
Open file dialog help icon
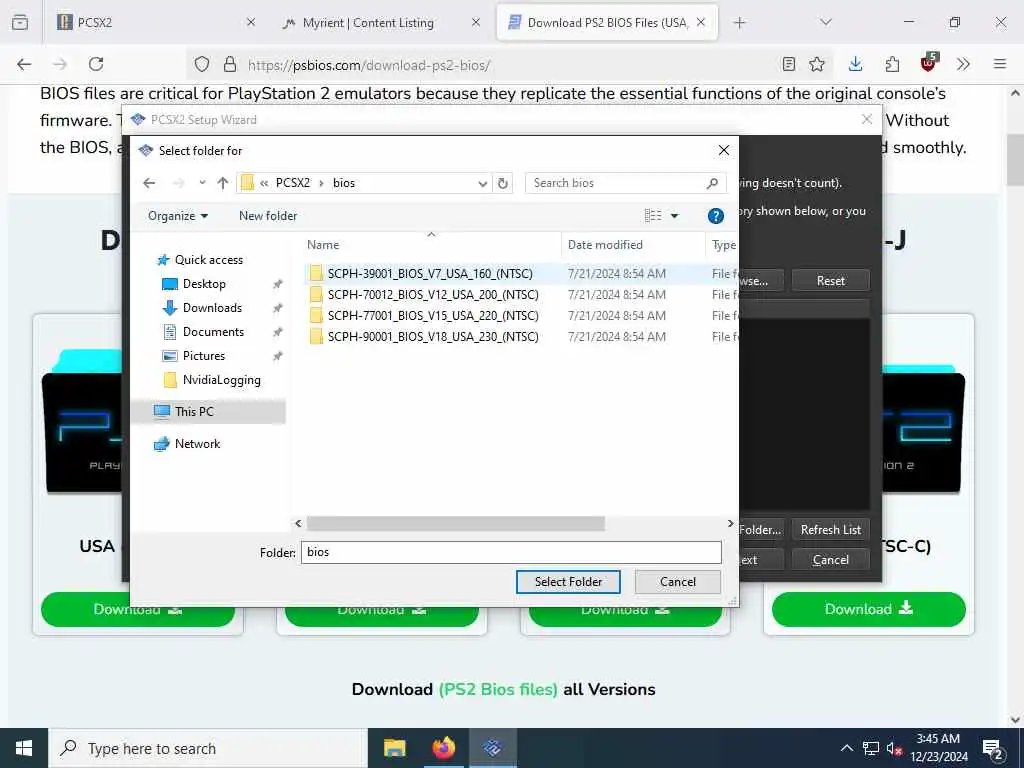coord(716,216)
